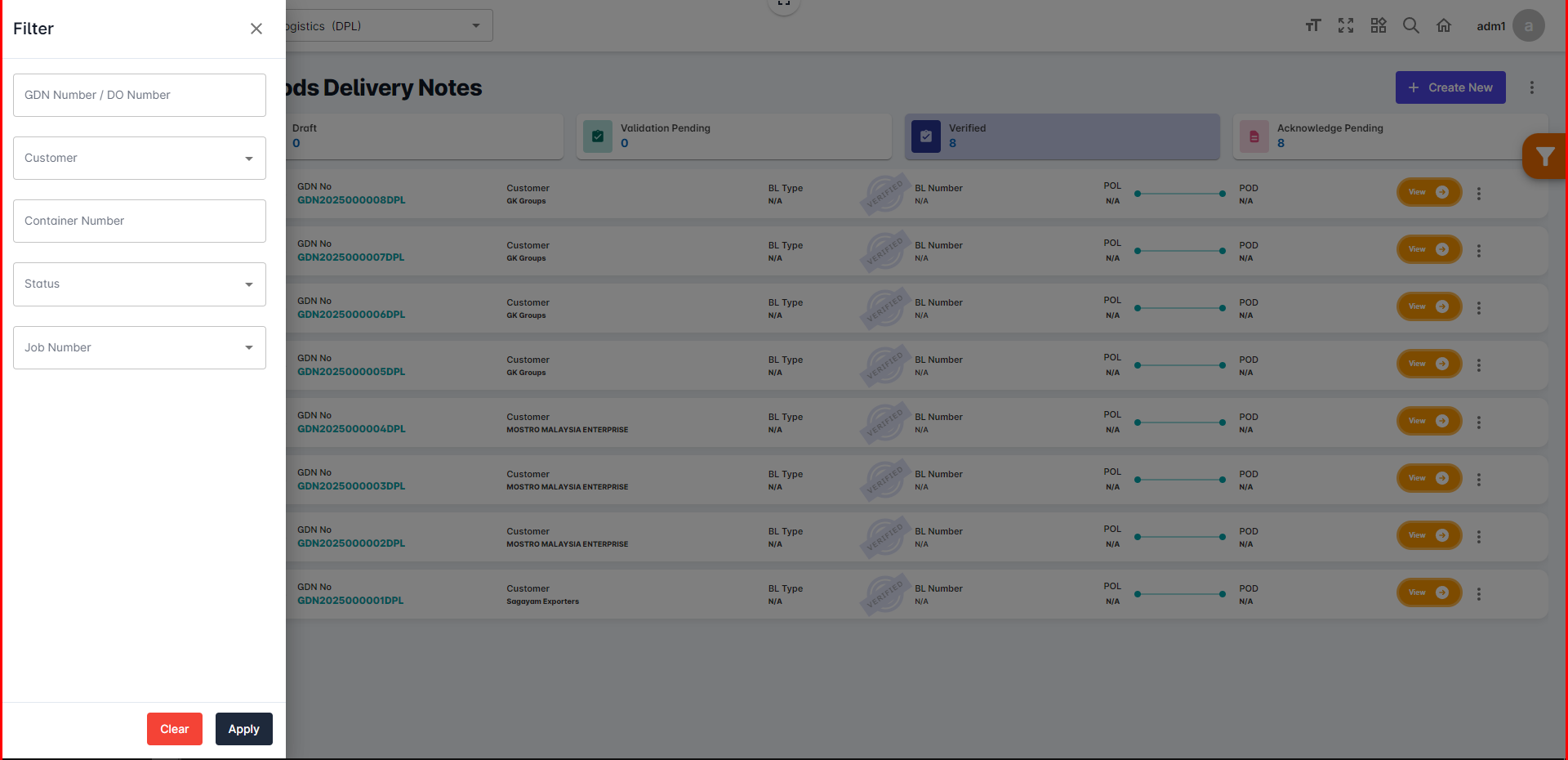Open the search icon in top bar
The image size is (1568, 760).
tap(1410, 25)
